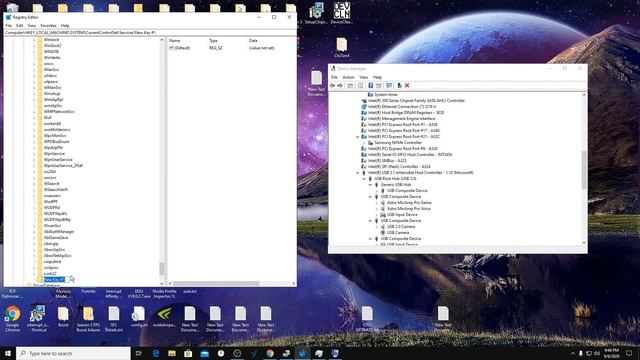The image size is (640, 360).
Task: Select Intel(R) SMBus - A323 device
Action: [x=387, y=161]
